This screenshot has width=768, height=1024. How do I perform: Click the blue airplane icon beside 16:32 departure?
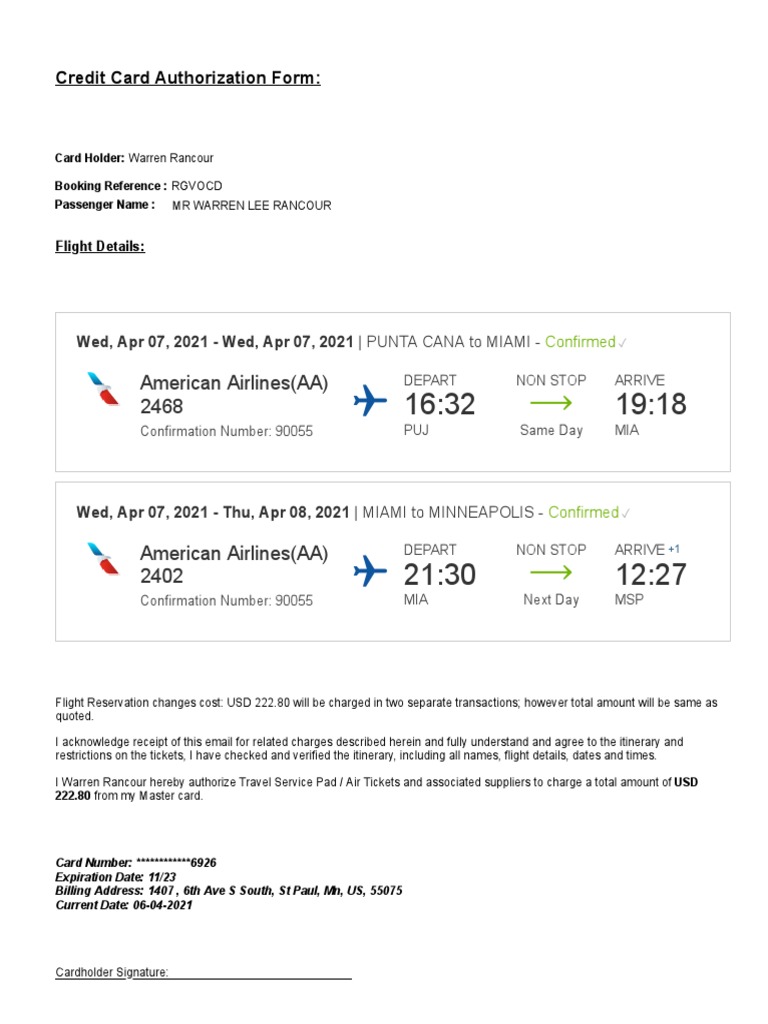(371, 402)
